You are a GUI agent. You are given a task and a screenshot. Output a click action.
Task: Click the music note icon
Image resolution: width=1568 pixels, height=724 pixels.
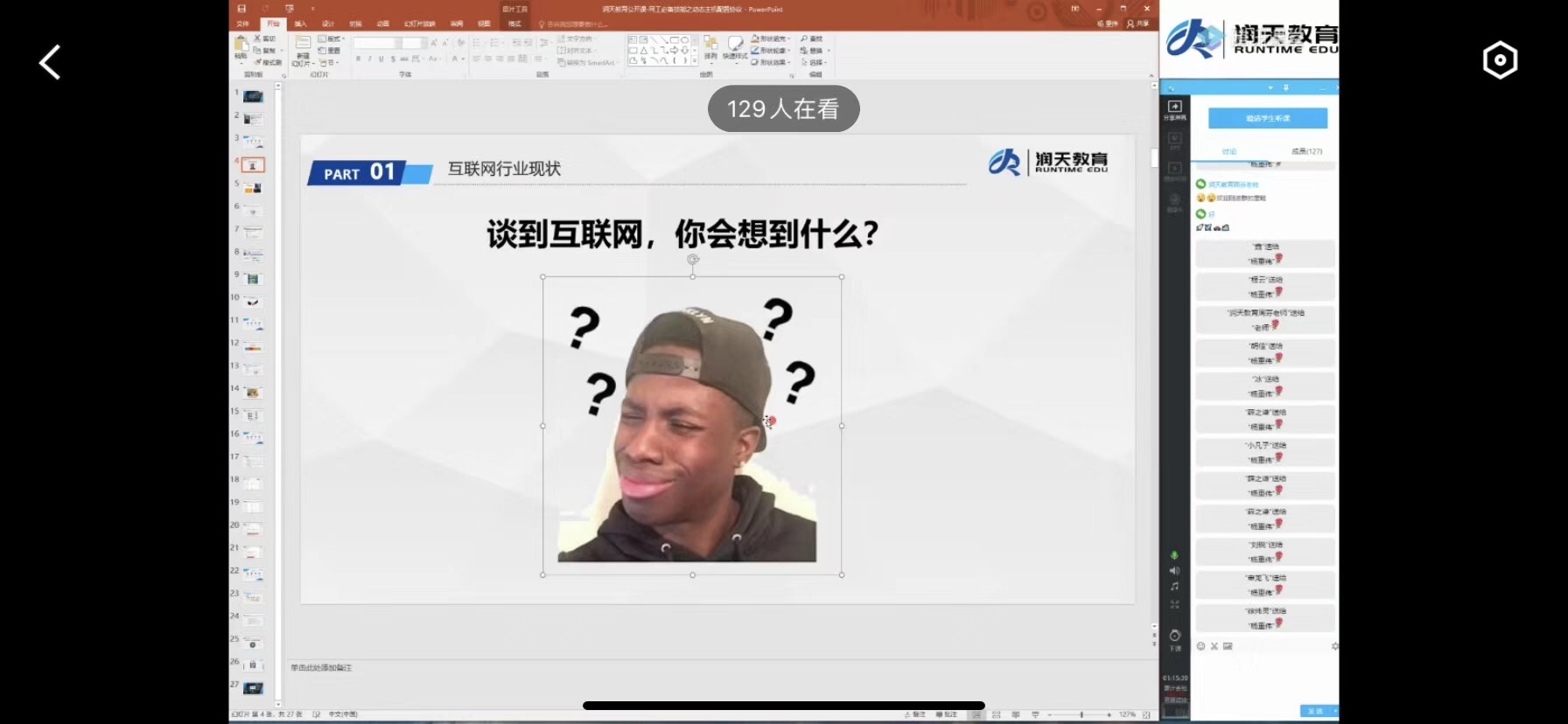[1174, 587]
